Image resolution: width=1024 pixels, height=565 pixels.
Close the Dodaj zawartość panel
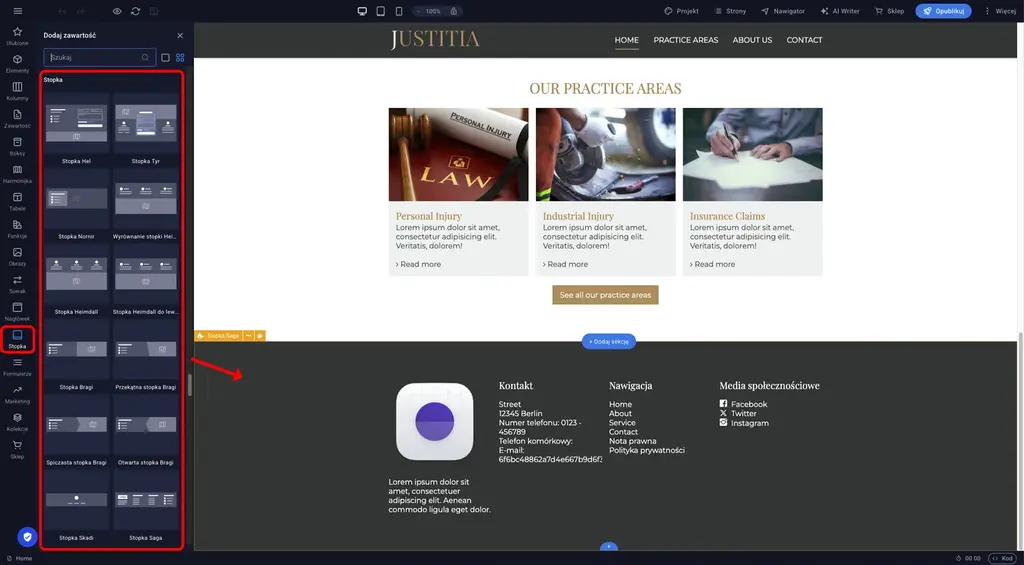(x=180, y=35)
